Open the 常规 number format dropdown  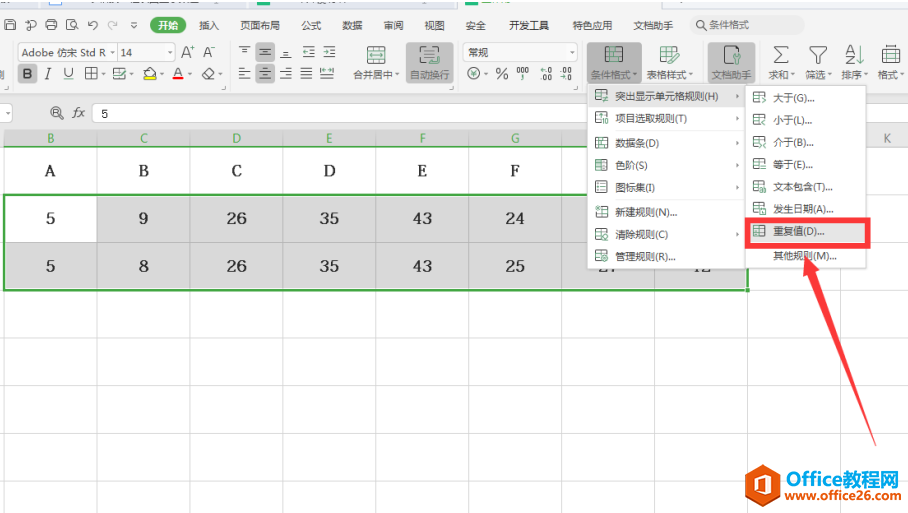[572, 53]
